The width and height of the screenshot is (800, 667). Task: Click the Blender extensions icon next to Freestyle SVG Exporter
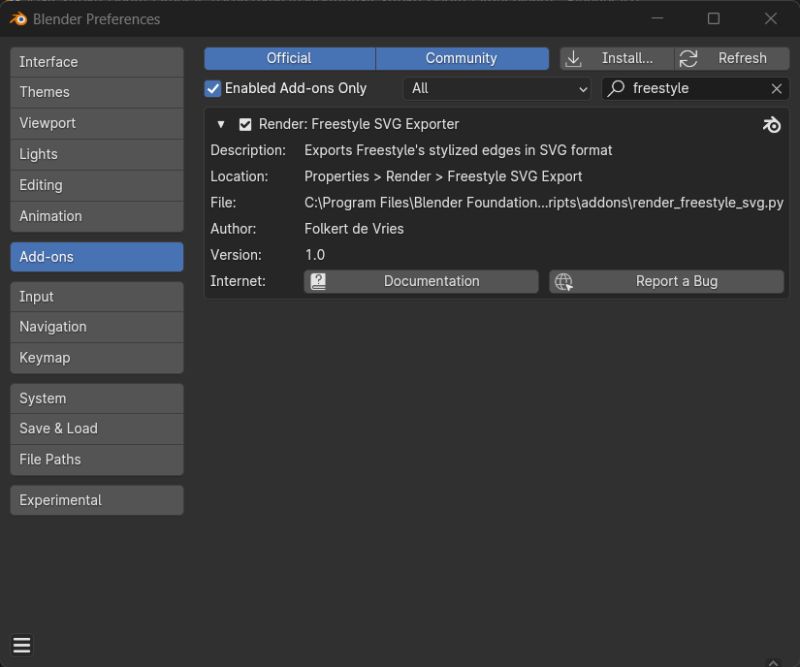point(771,124)
